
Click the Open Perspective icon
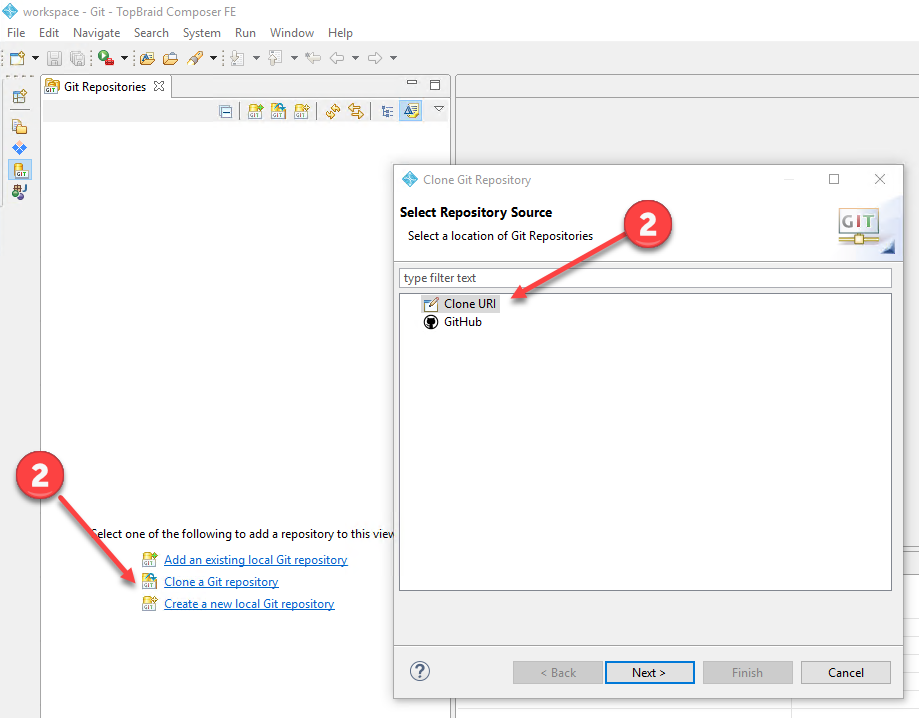(19, 96)
